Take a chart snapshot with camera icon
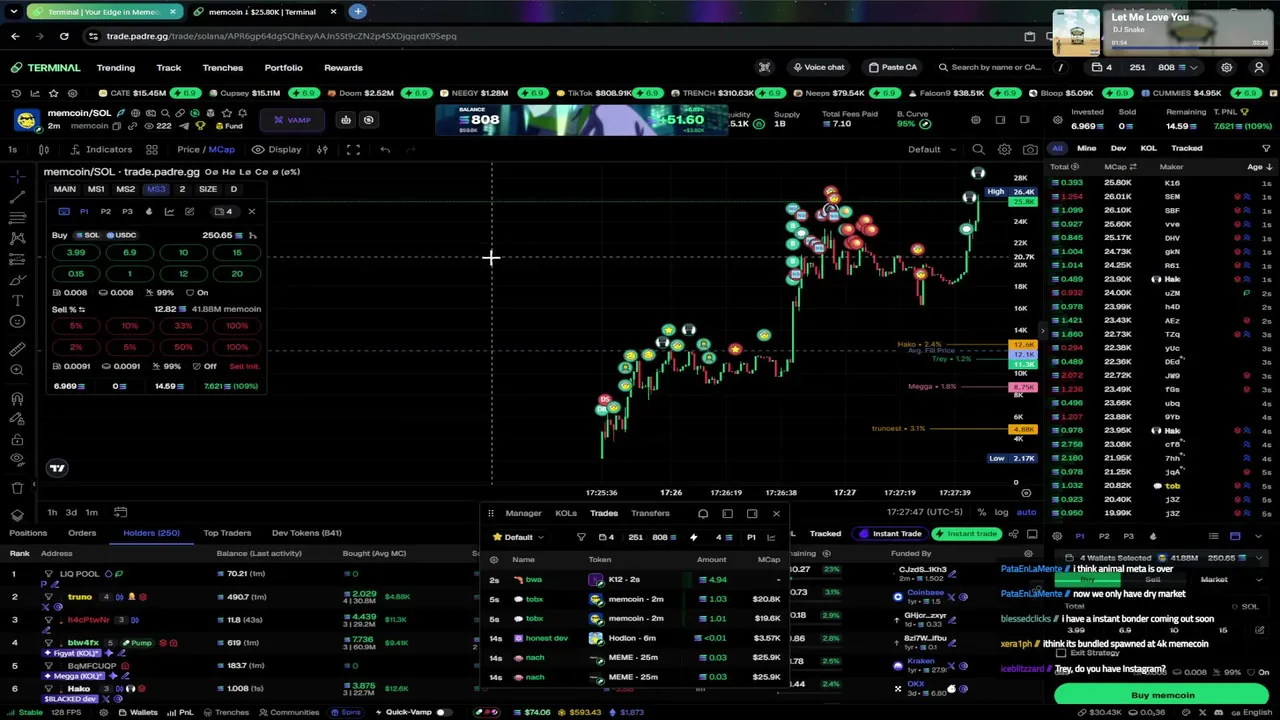 (1030, 150)
